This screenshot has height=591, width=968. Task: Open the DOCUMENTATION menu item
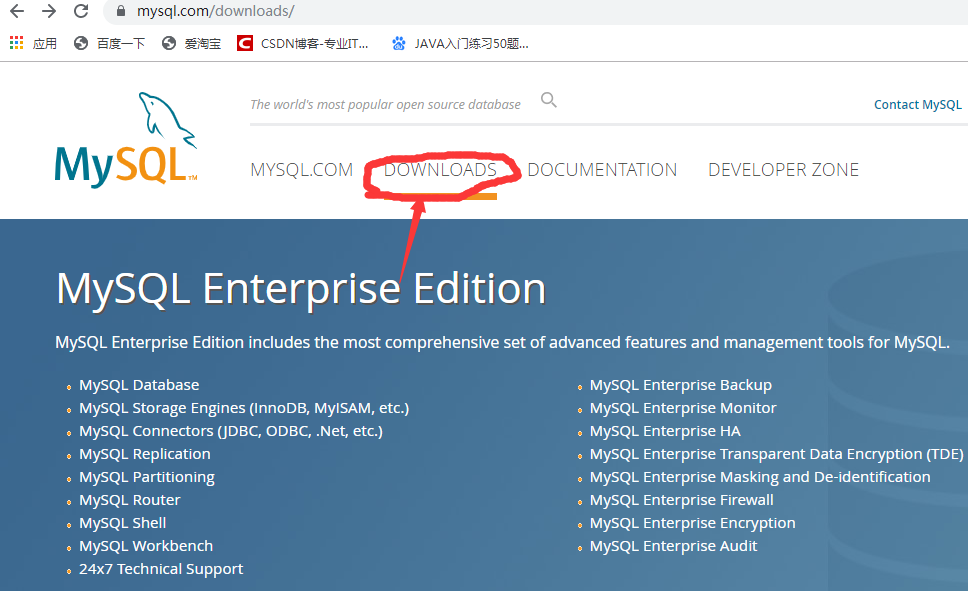coord(602,170)
